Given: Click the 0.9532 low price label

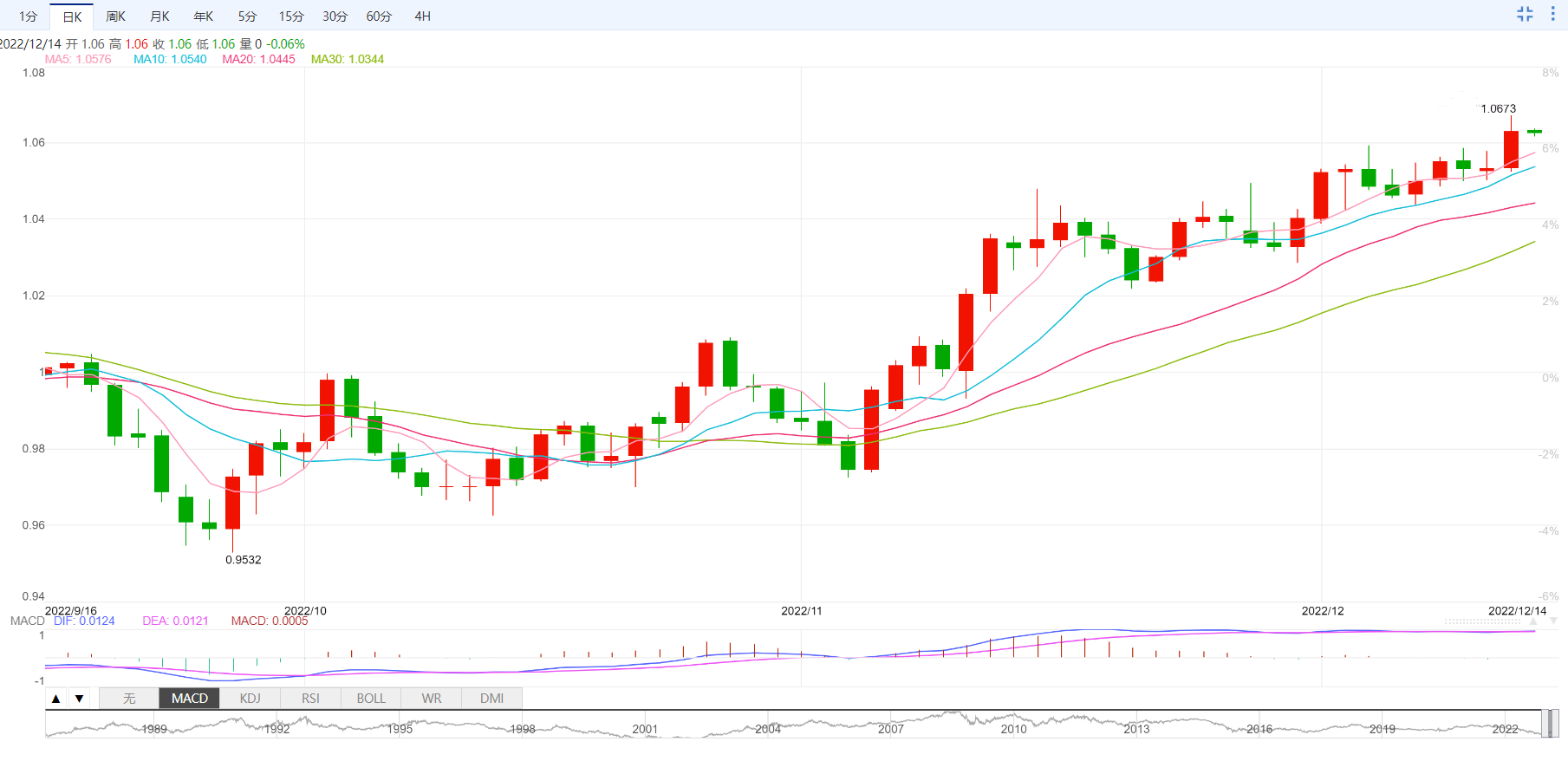Looking at the screenshot, I should (x=244, y=560).
